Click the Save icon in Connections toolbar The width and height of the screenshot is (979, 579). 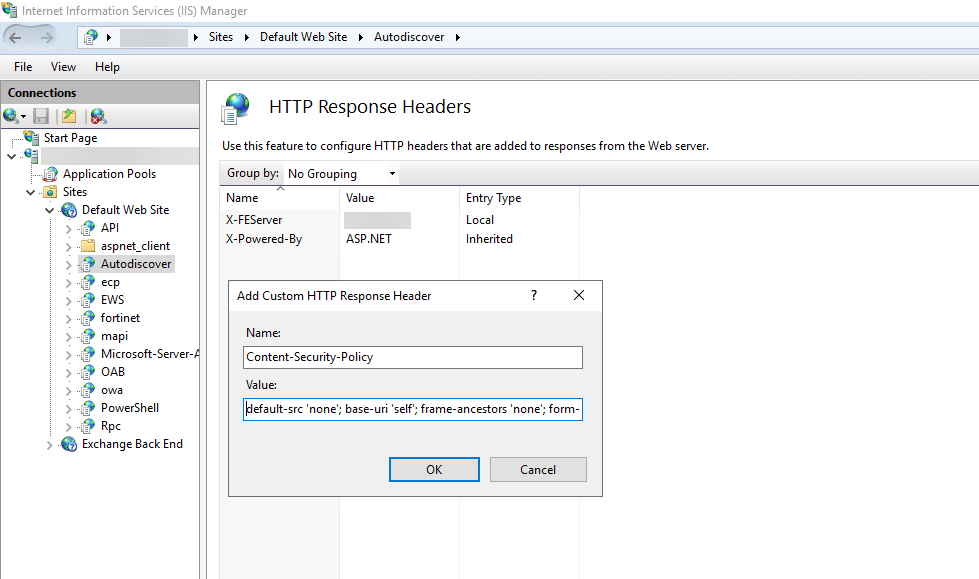[41, 116]
